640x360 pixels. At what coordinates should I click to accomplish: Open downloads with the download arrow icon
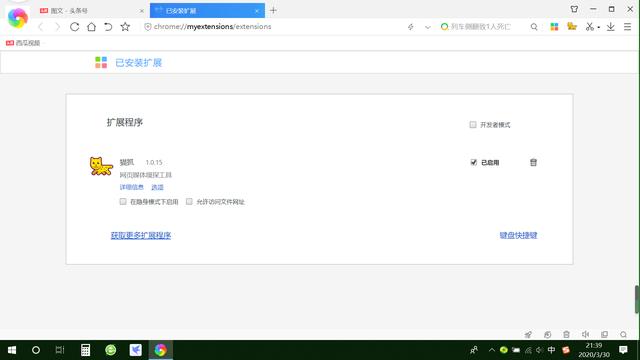[611, 27]
